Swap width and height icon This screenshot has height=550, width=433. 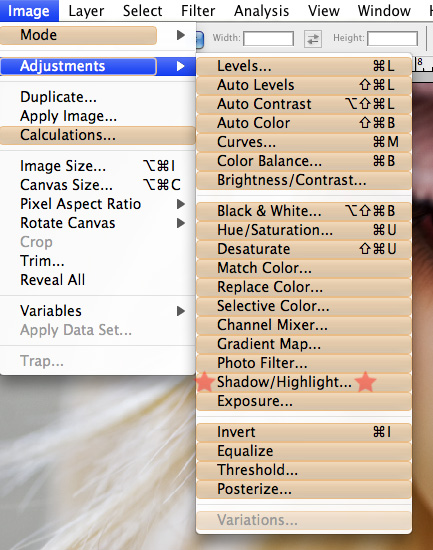(313, 38)
